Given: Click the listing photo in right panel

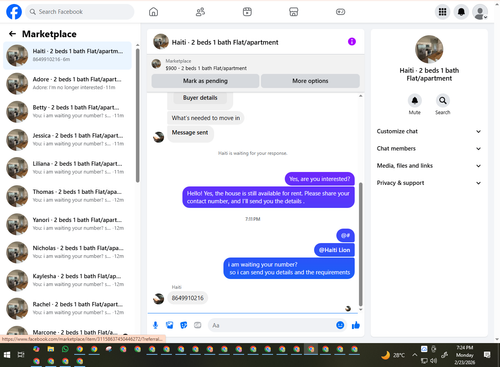Looking at the screenshot, I should (x=429, y=49).
